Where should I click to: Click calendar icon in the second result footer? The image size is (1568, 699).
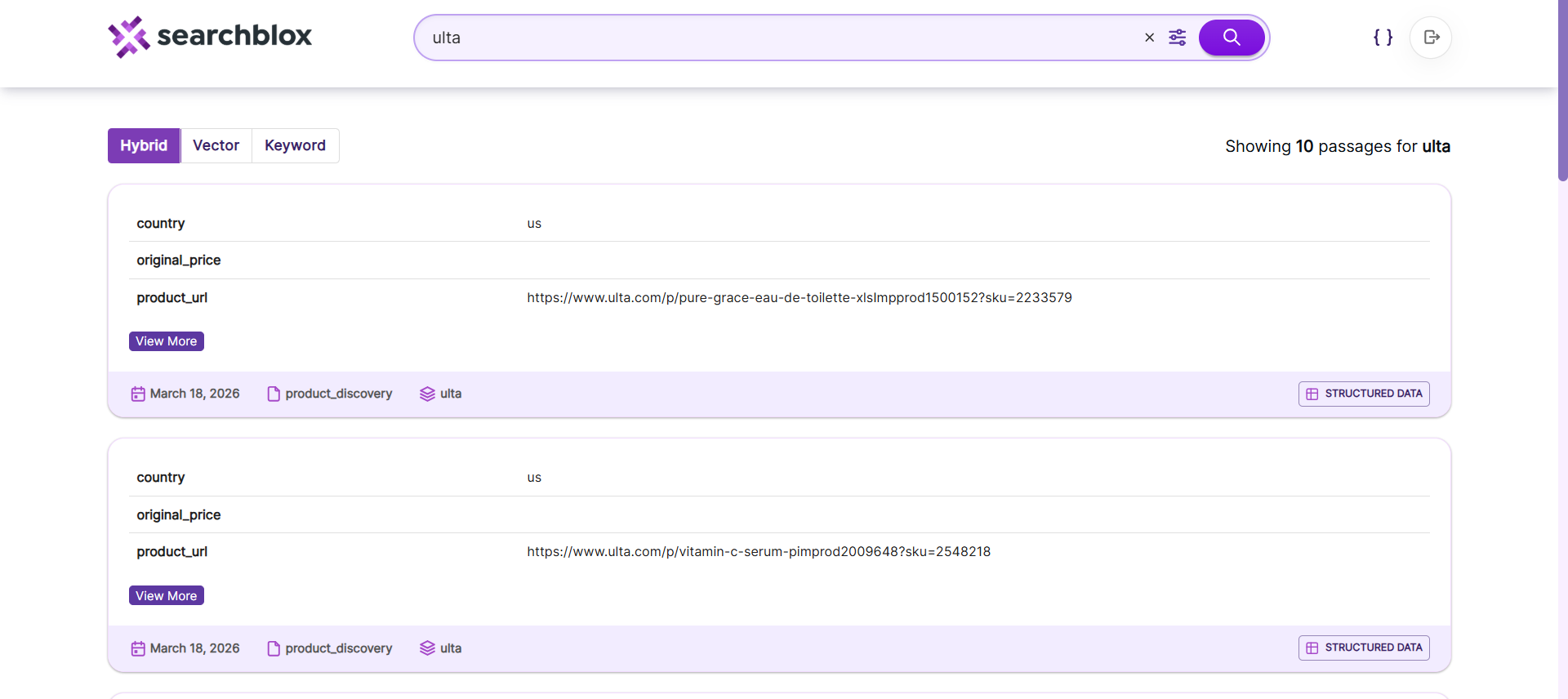coord(138,648)
